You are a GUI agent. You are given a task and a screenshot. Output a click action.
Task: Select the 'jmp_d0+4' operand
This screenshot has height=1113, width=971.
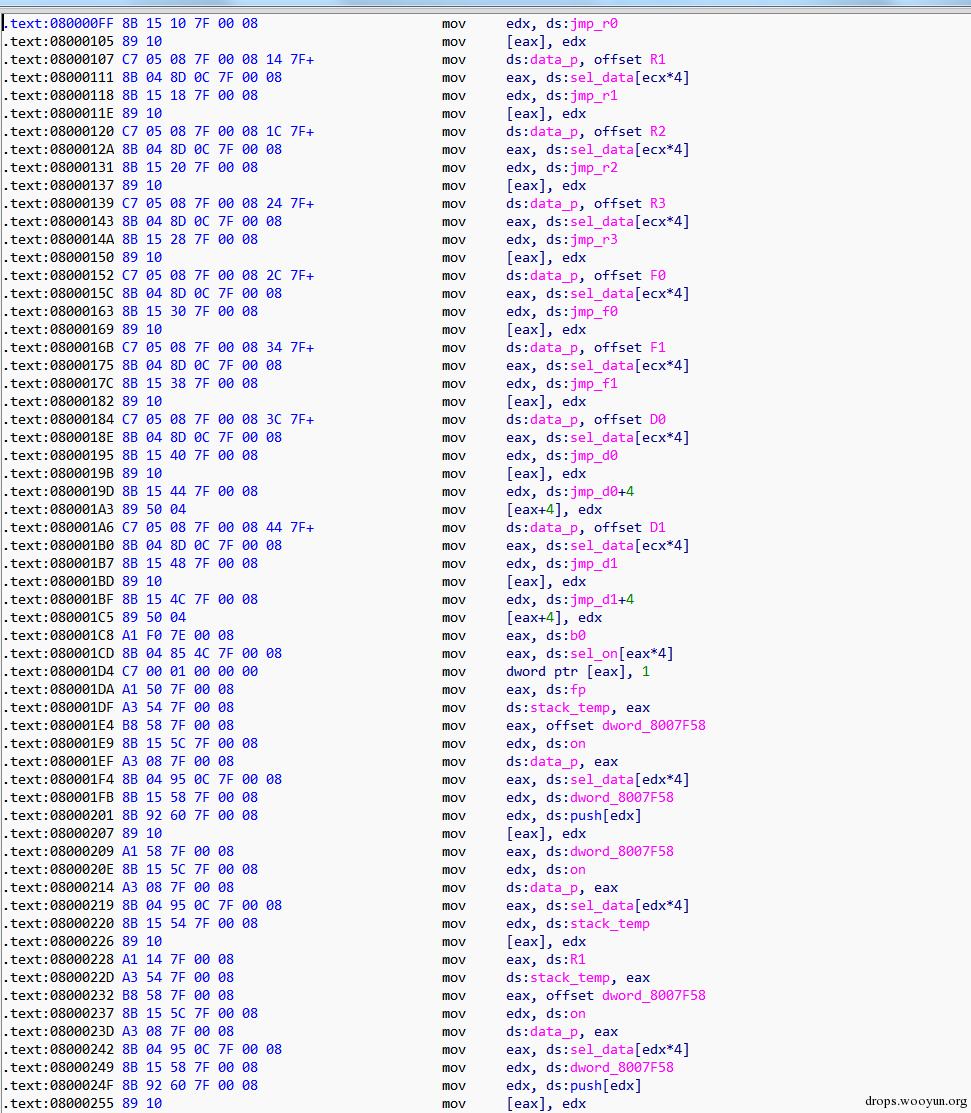tap(602, 492)
